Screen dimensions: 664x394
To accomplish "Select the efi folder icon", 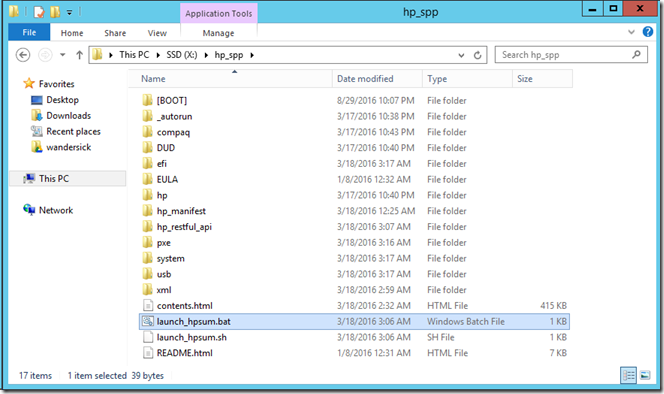I will pos(147,163).
